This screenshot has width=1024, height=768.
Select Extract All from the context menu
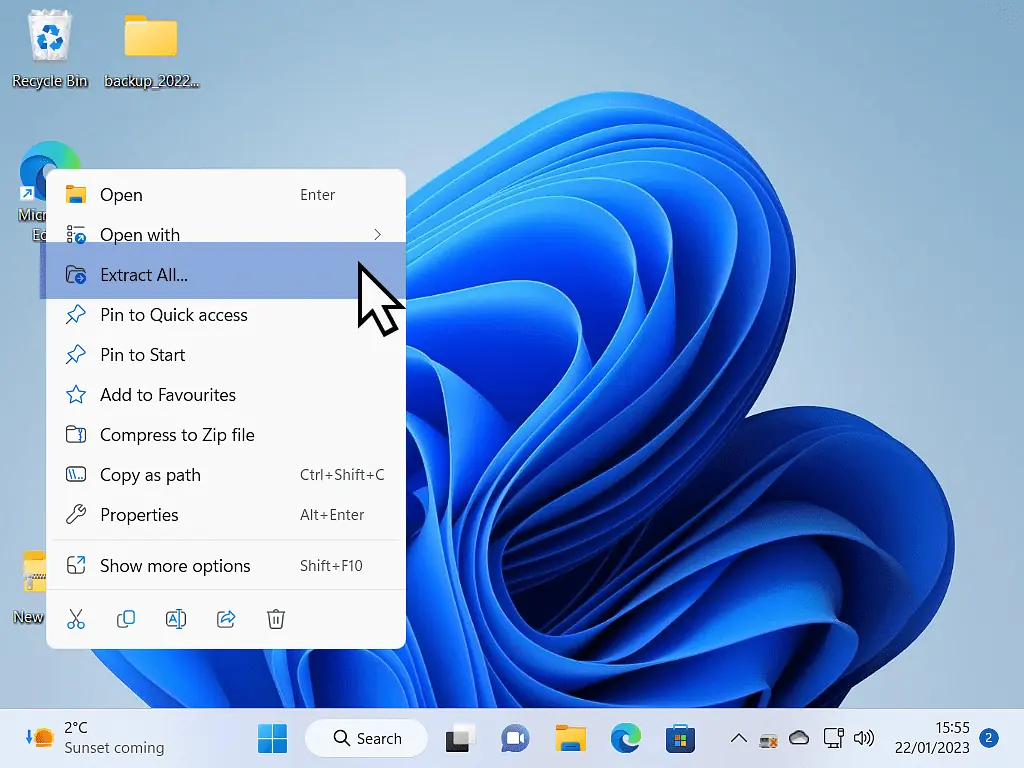click(146, 274)
